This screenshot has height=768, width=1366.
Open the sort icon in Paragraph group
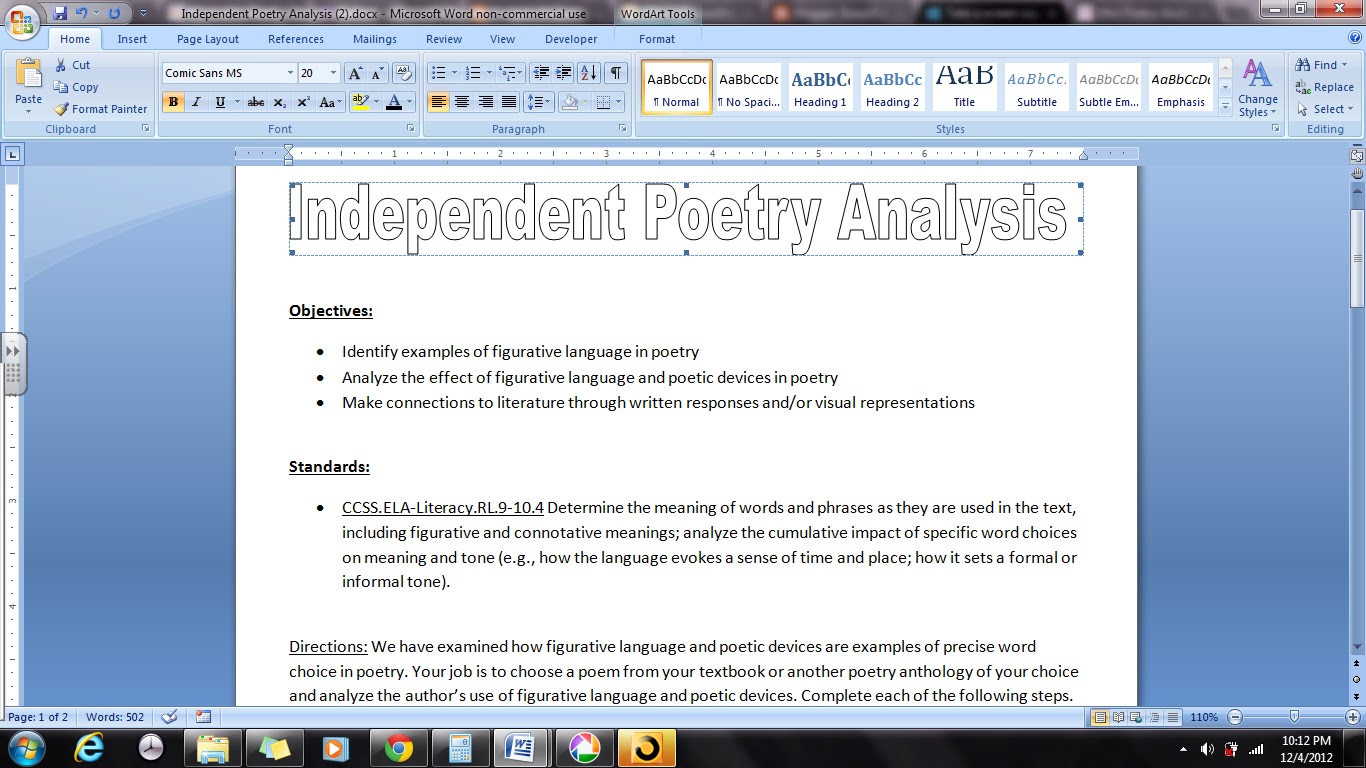(590, 72)
